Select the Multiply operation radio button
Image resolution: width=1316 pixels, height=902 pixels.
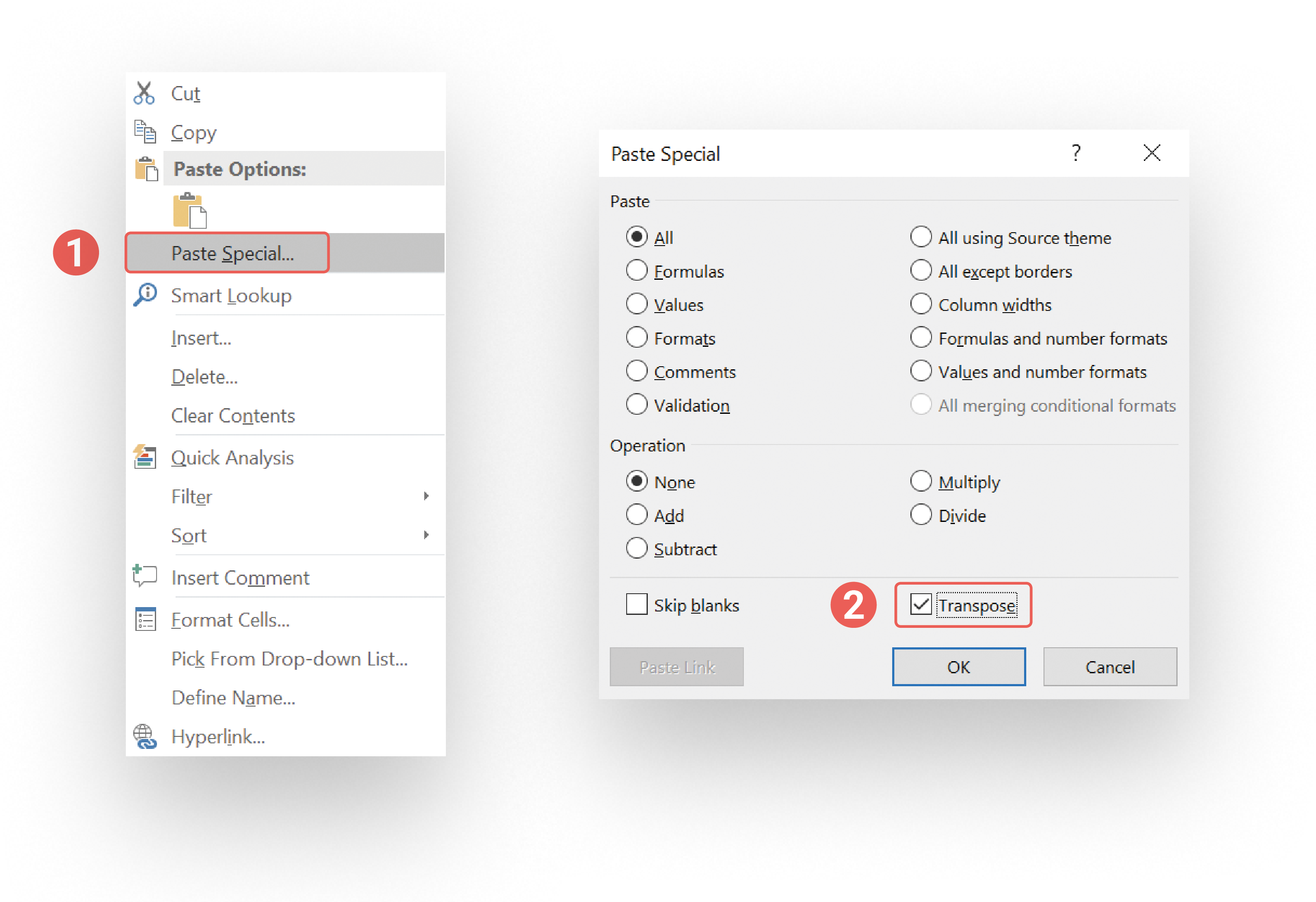click(x=921, y=481)
